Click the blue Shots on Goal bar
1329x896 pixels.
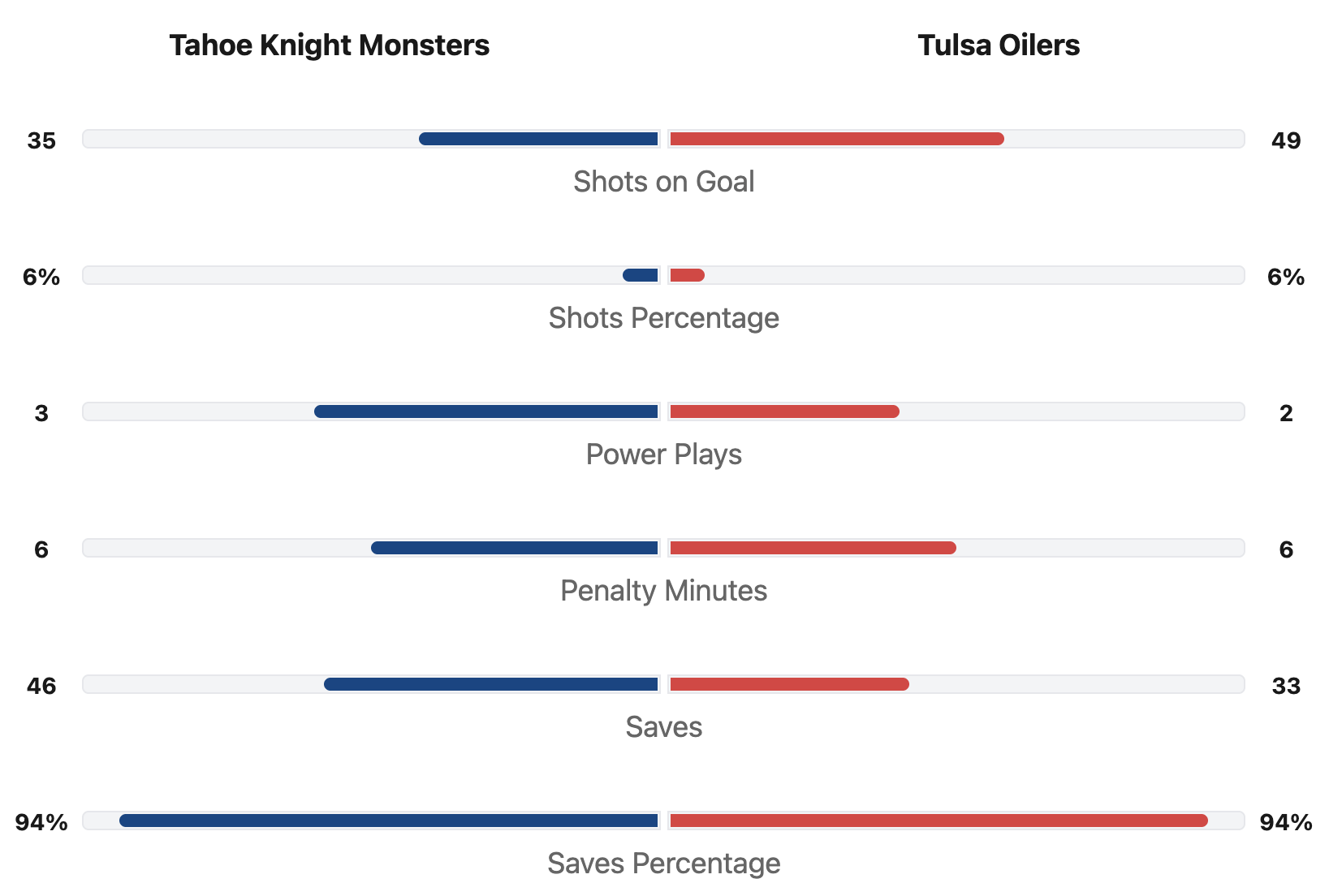pyautogui.click(x=538, y=139)
